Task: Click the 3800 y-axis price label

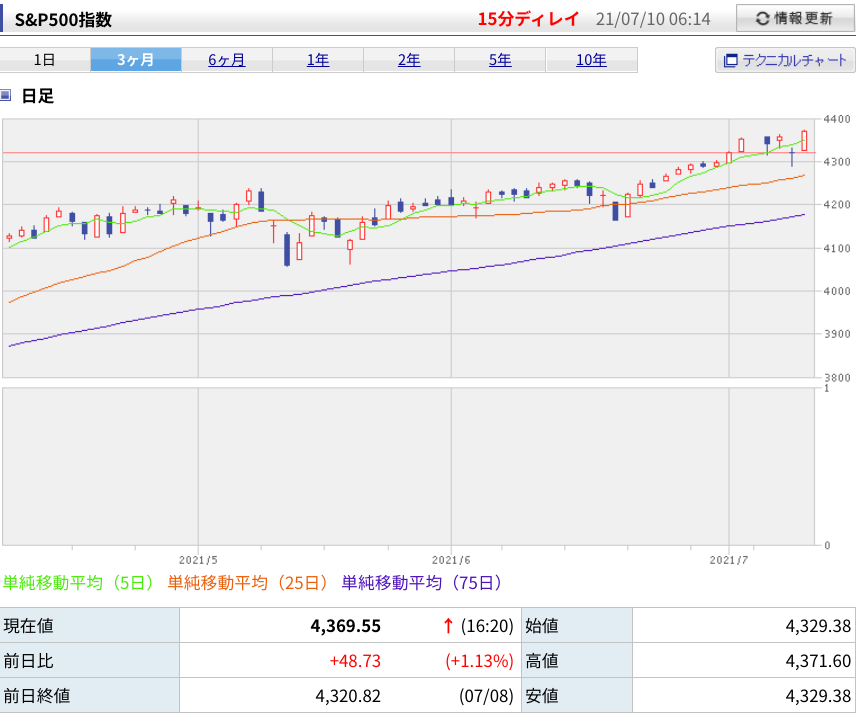Action: (x=837, y=378)
